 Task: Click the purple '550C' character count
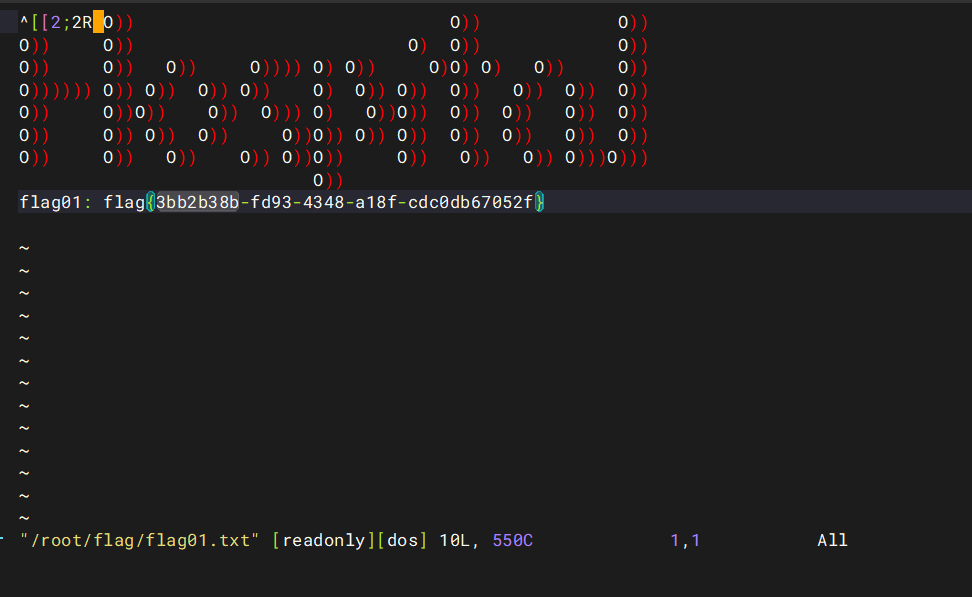coord(513,541)
